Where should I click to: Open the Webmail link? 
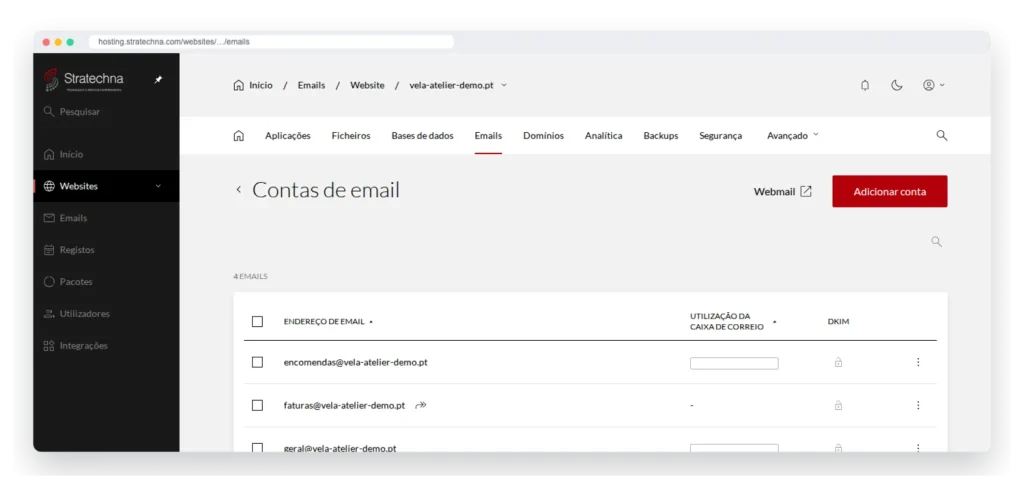point(782,192)
